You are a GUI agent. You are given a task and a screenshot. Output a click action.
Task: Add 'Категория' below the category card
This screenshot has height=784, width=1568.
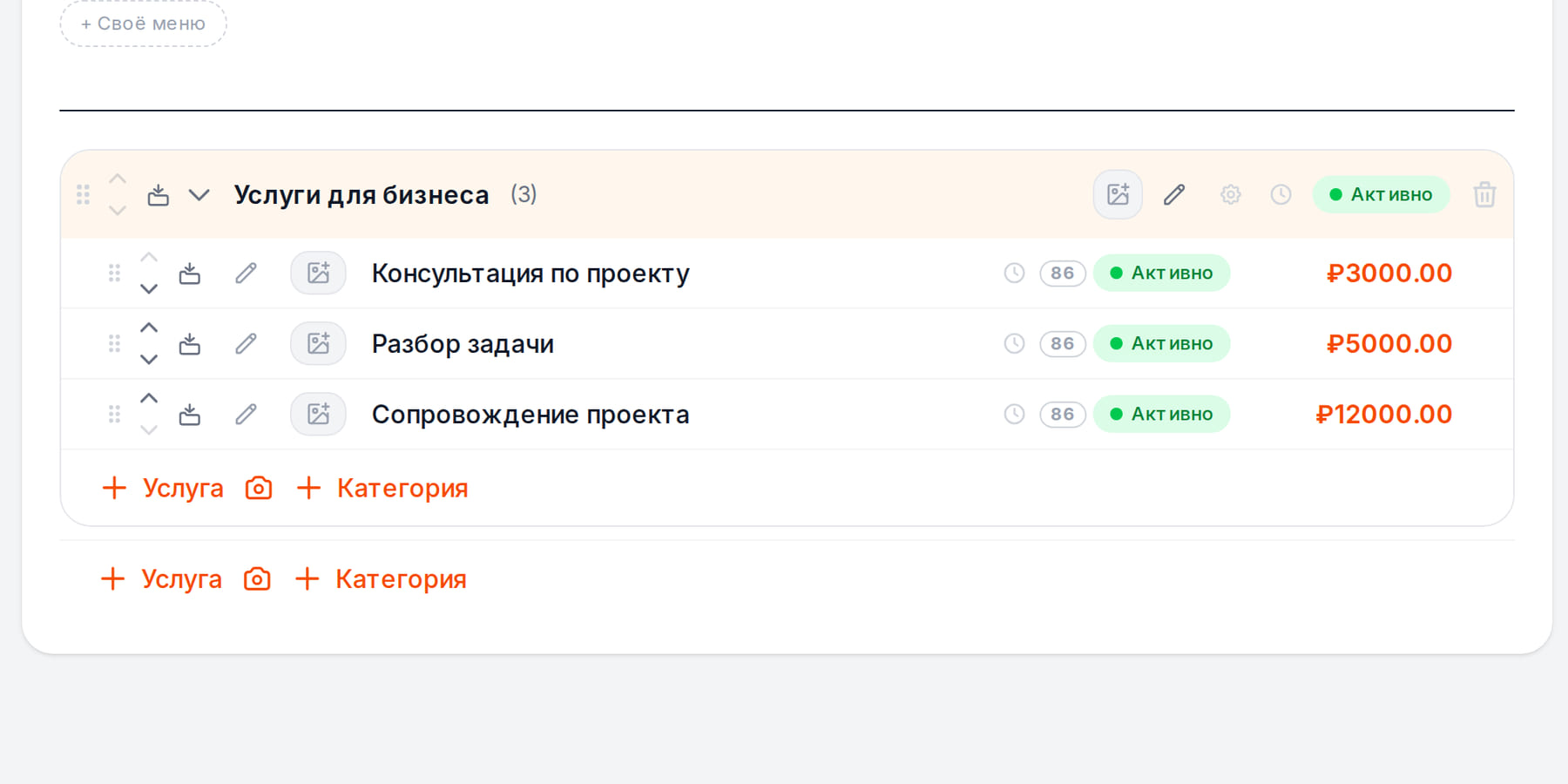pyautogui.click(x=381, y=579)
